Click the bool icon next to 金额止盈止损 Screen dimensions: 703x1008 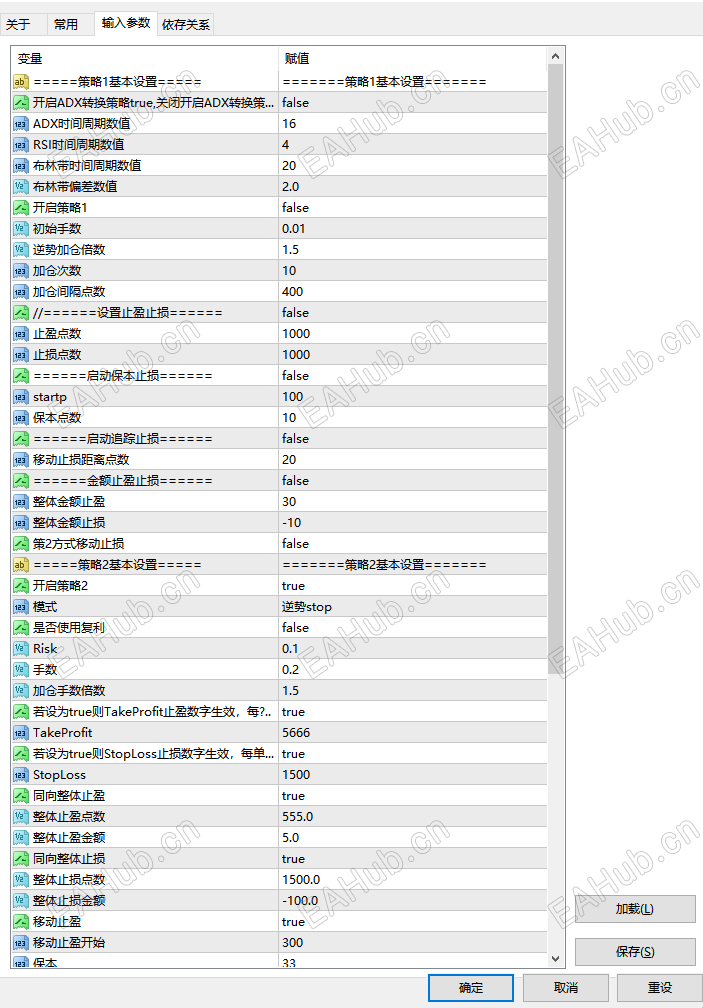[21, 481]
